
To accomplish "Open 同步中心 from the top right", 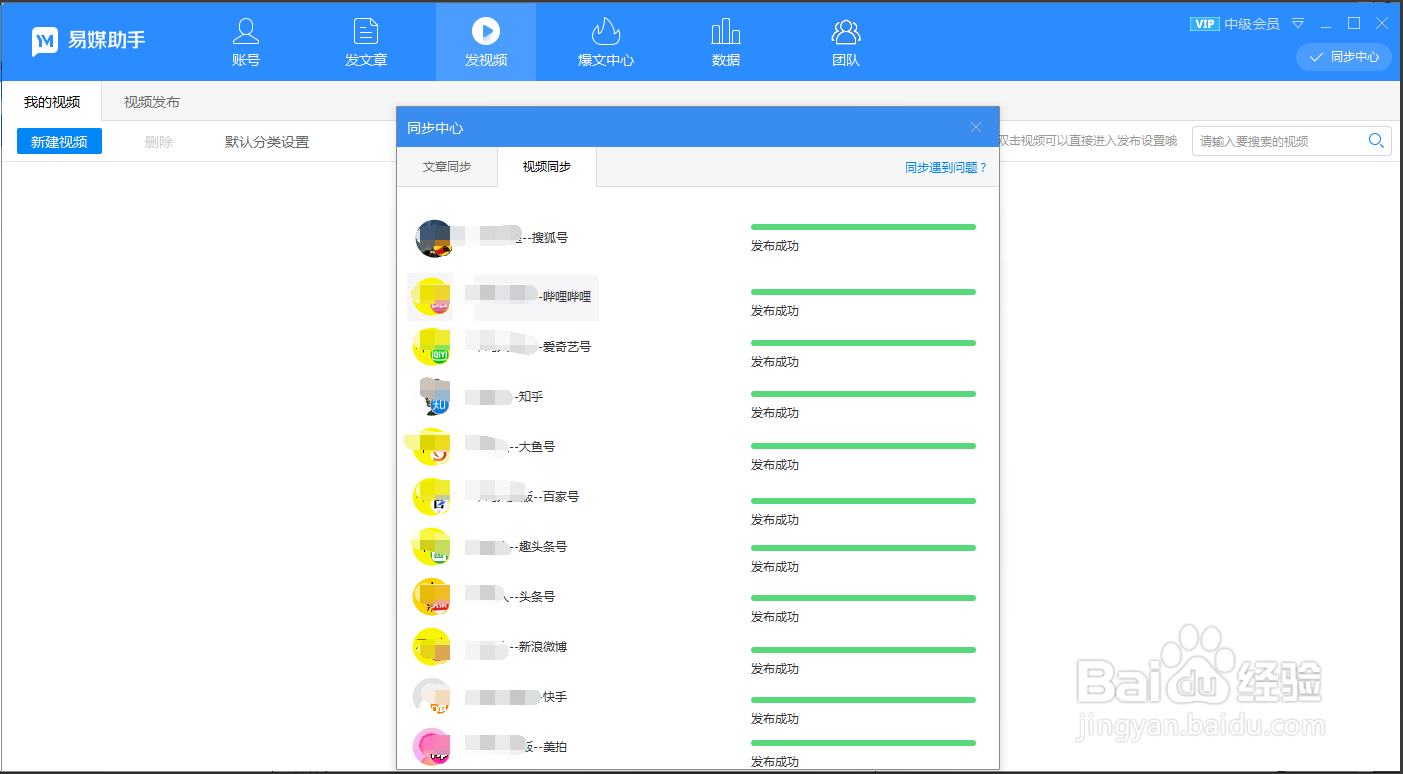I will (x=1344, y=57).
